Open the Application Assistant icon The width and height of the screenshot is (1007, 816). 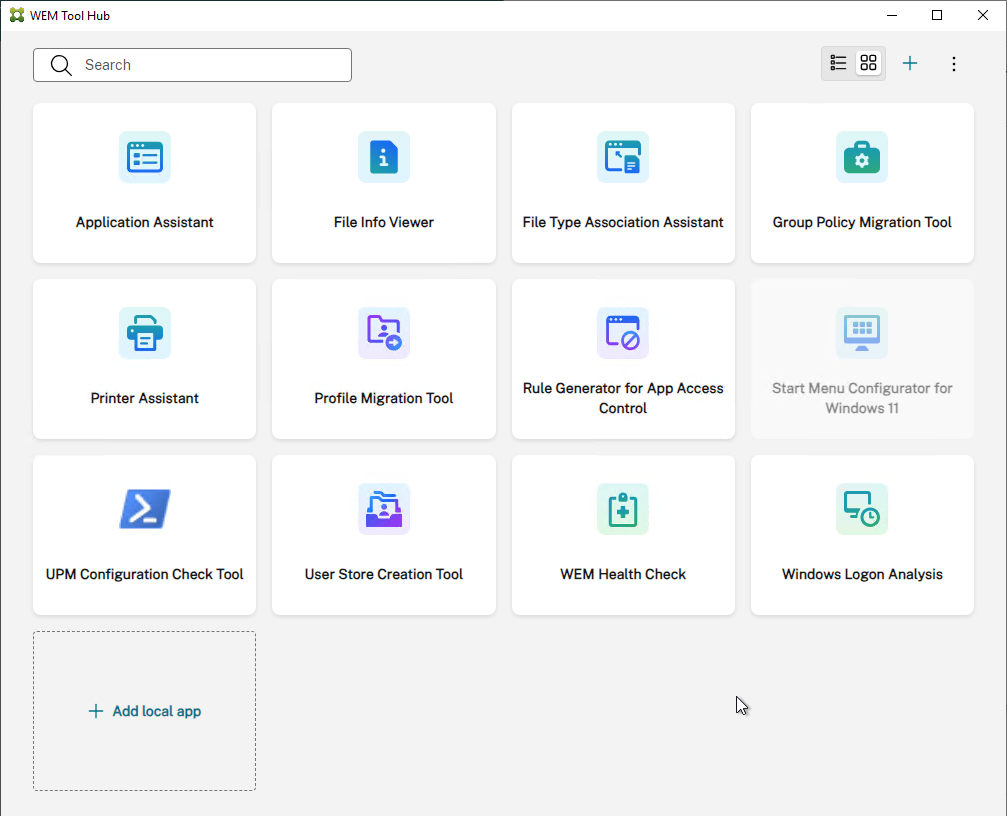coord(144,157)
